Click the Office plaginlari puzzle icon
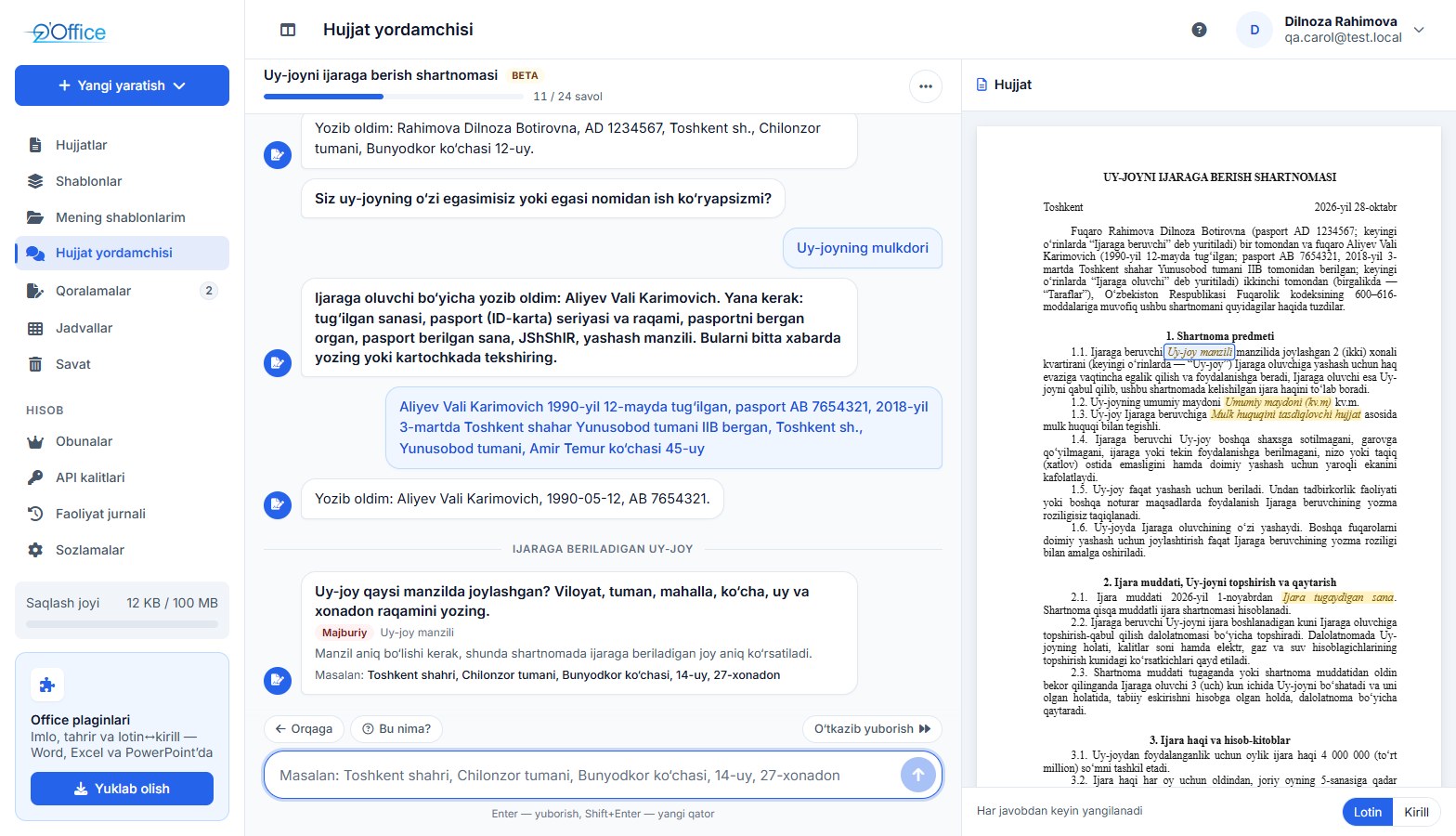The width and height of the screenshot is (1456, 836). (47, 685)
